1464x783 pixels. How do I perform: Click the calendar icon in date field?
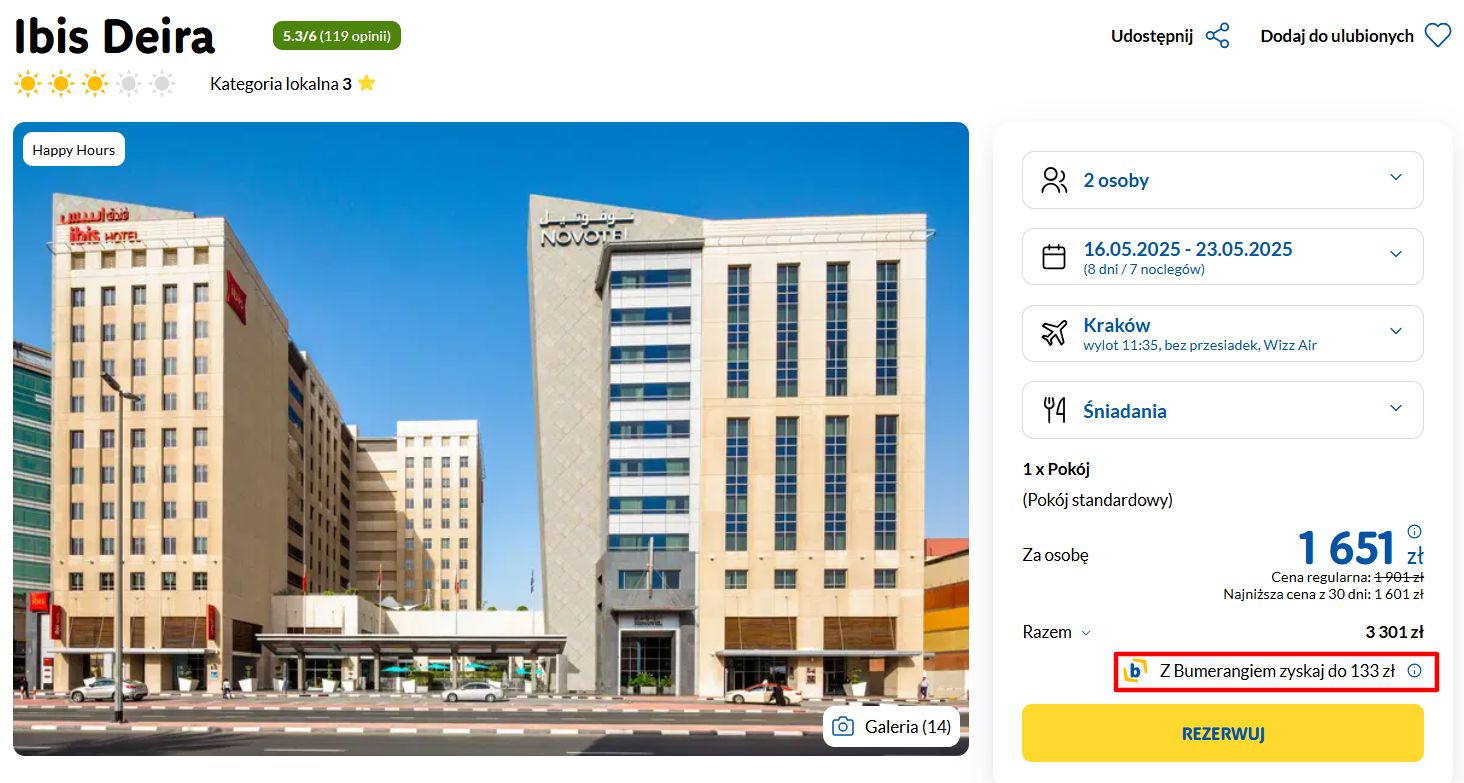point(1054,257)
